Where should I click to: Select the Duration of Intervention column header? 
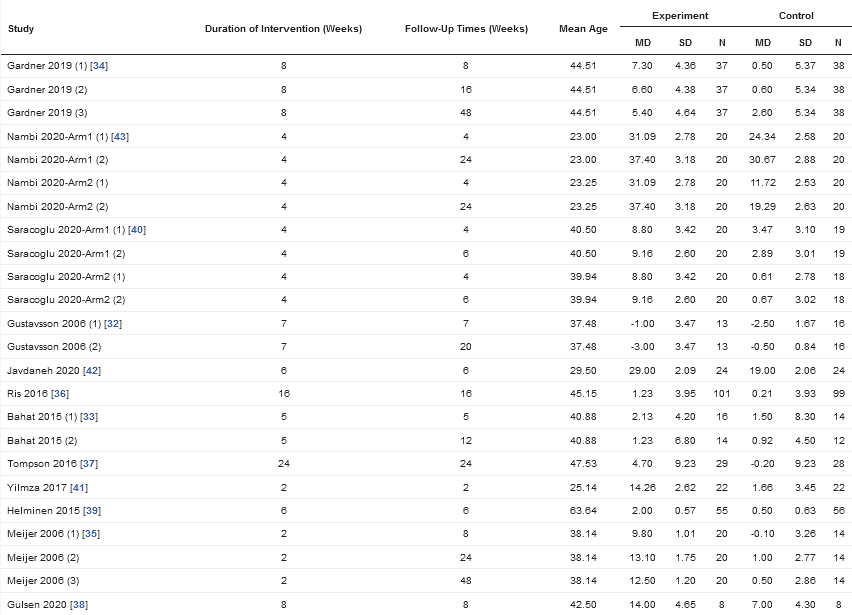point(283,29)
